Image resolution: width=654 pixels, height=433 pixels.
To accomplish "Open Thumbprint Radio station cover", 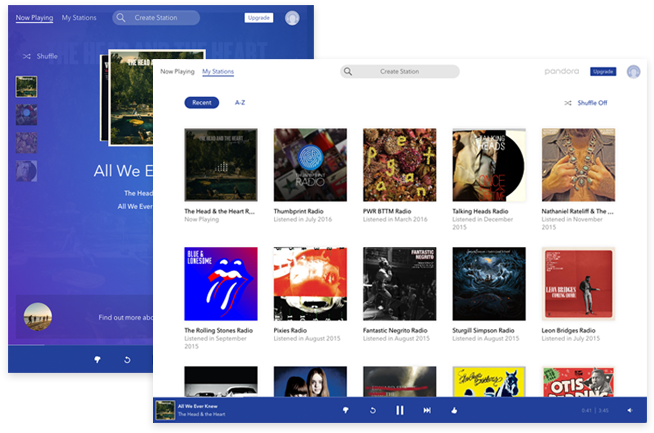I will [x=310, y=165].
